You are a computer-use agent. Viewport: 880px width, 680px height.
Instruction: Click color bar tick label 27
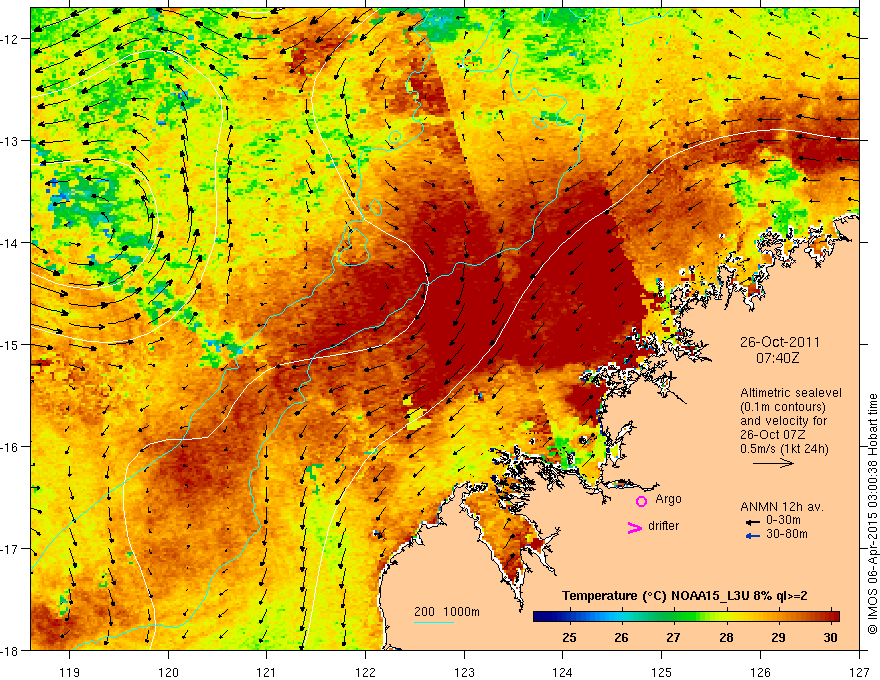coord(673,637)
